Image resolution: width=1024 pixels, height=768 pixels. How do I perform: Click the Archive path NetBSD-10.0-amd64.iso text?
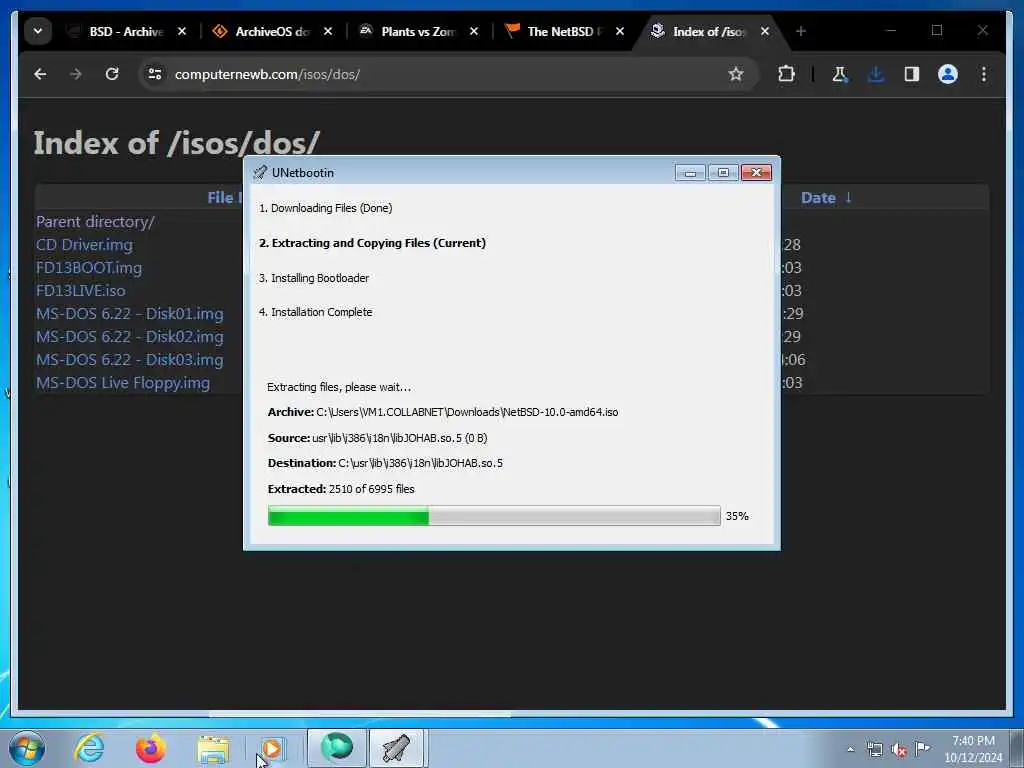pyautogui.click(x=467, y=412)
